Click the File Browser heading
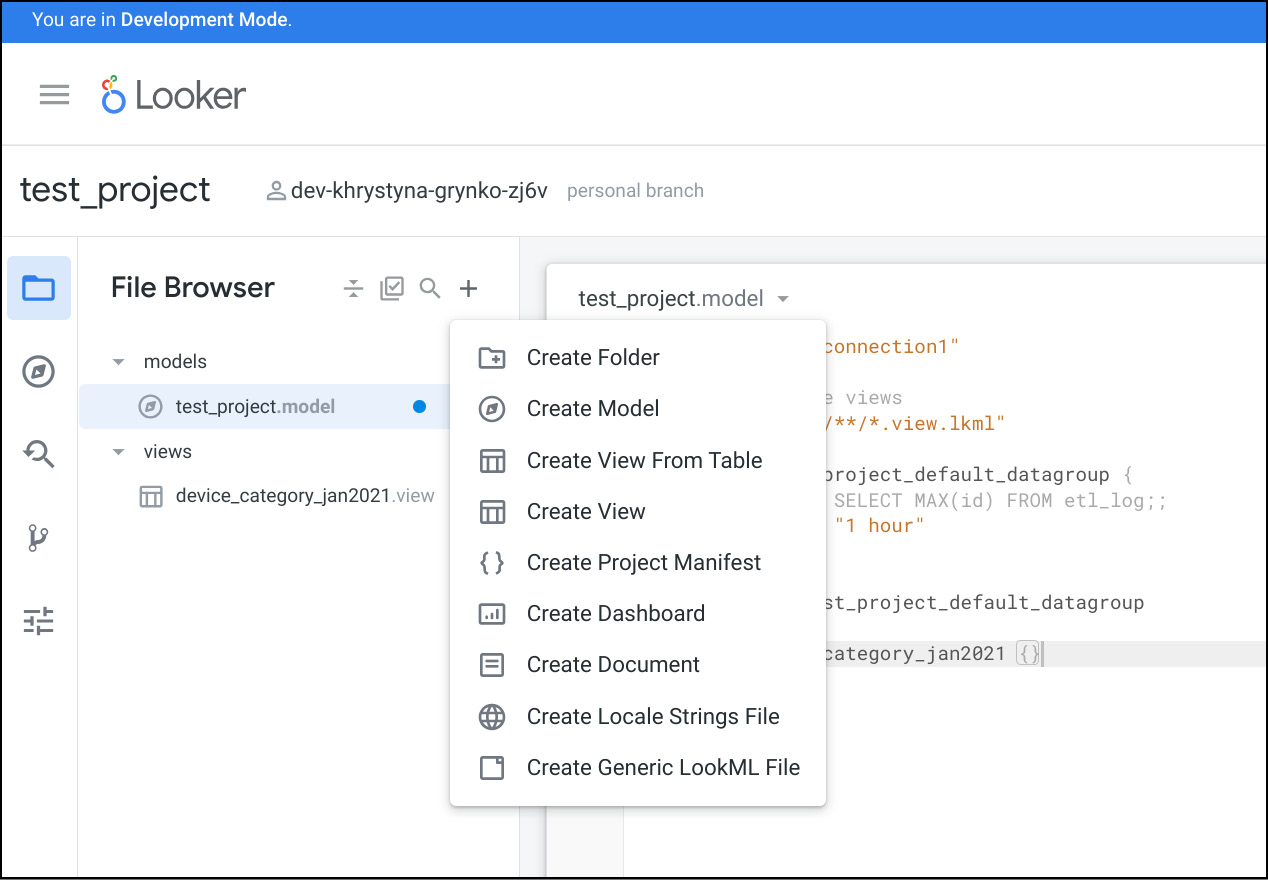Screen dimensions: 1268x880 [193, 288]
